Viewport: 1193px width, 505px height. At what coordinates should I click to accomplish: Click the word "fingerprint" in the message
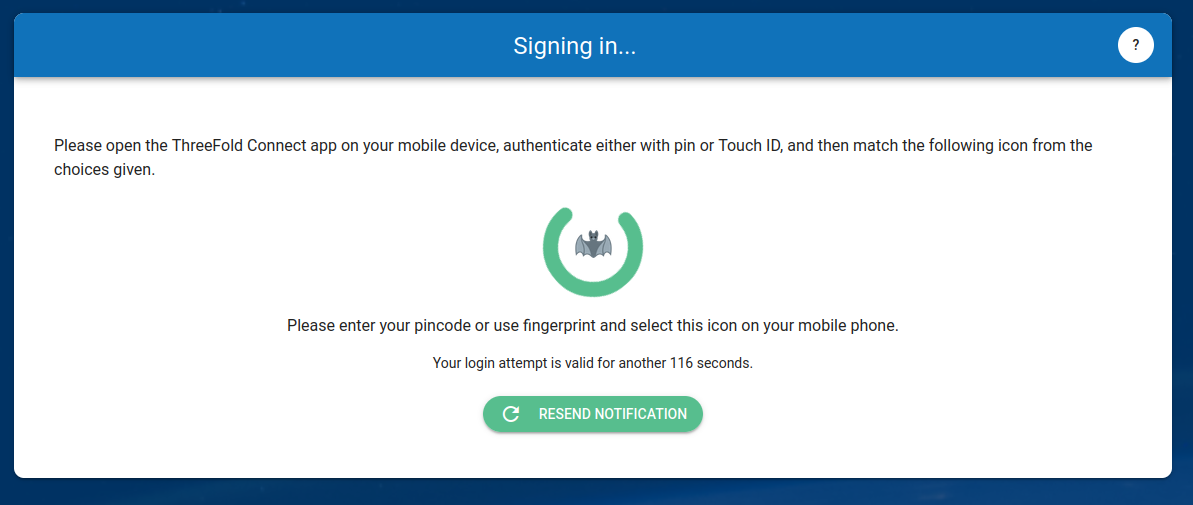tap(563, 326)
